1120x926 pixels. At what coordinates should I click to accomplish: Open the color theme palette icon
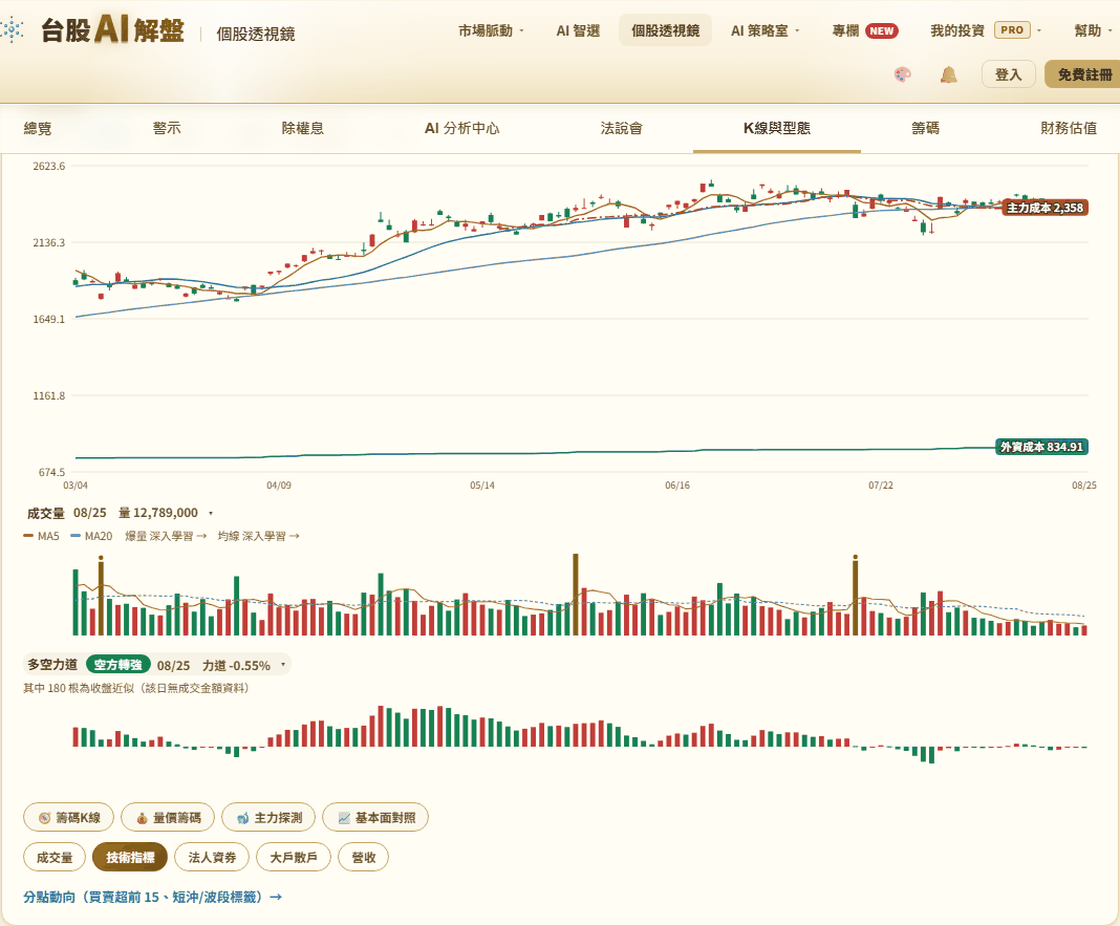click(x=903, y=74)
